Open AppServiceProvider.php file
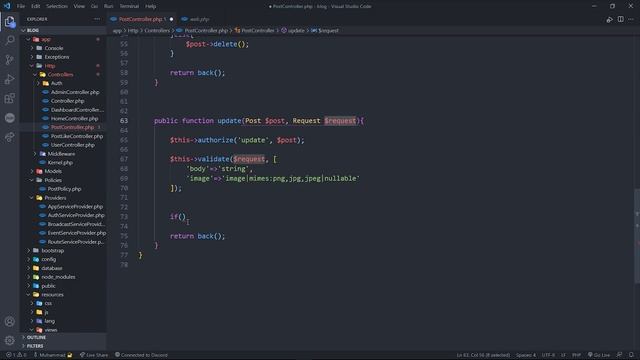 coord(63,207)
